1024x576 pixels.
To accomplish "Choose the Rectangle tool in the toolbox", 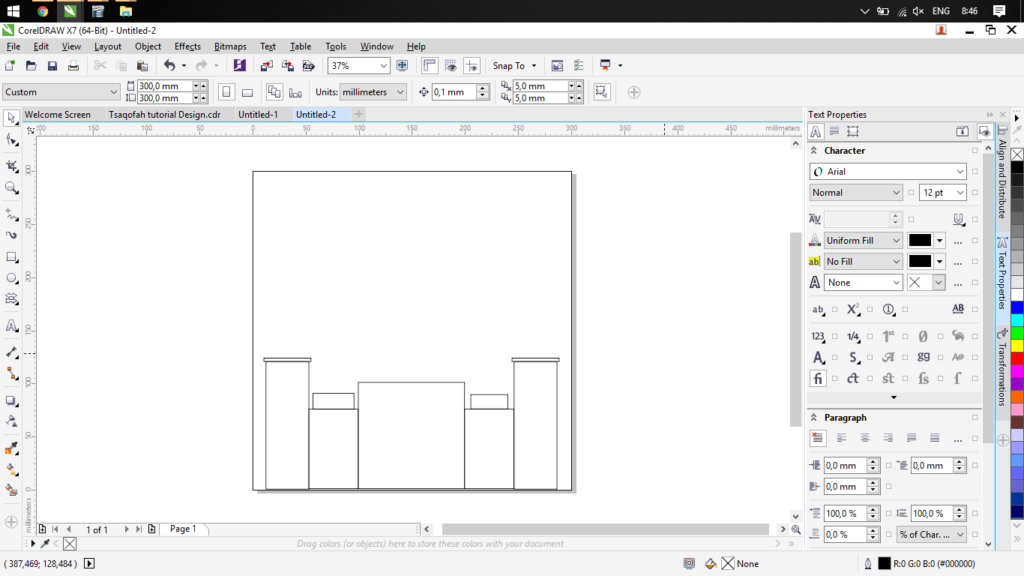I will coord(12,257).
